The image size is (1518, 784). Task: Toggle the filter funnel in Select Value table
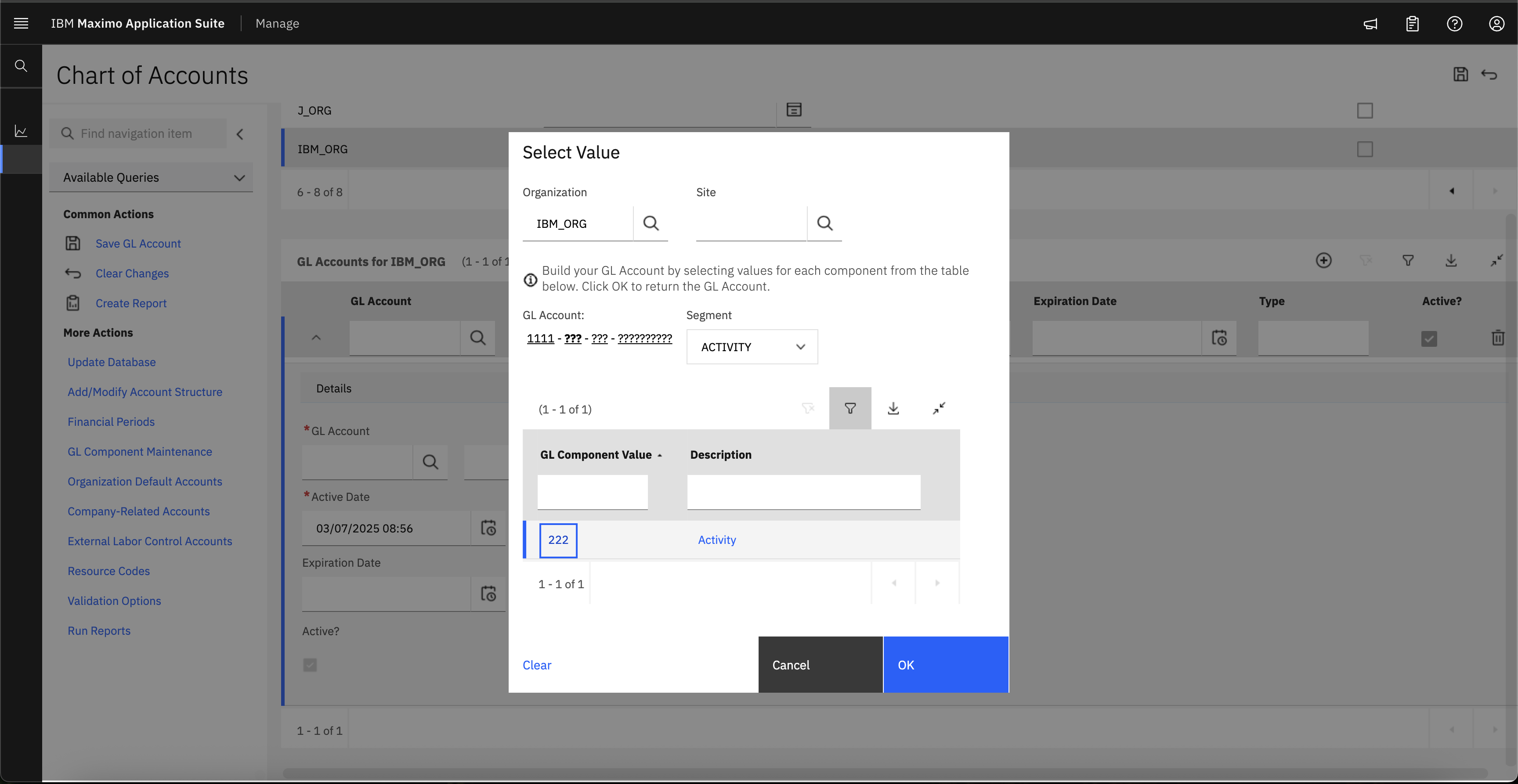tap(850, 408)
